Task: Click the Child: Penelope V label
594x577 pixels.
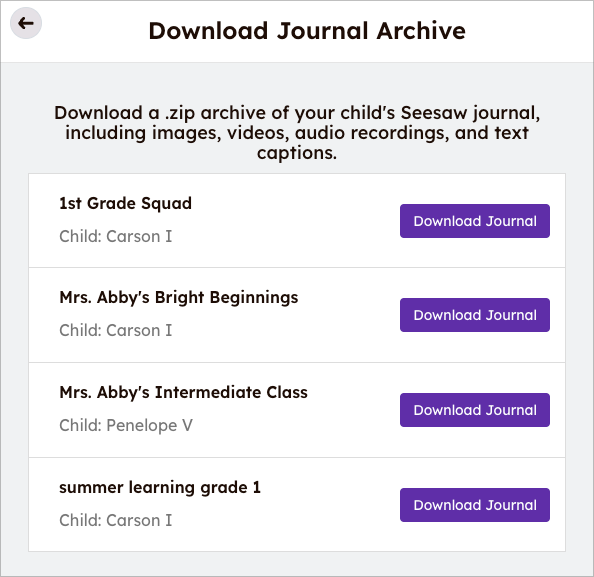Action: (x=126, y=425)
